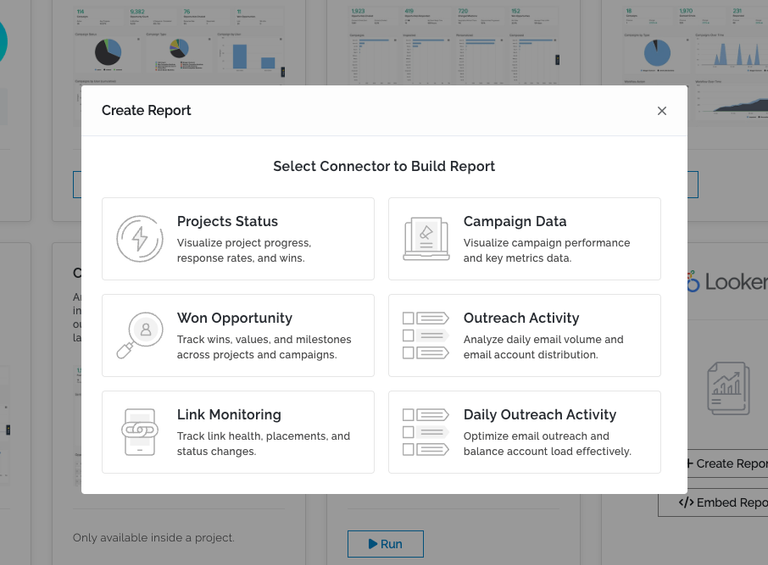
Task: Click 'Visualize campaign performance' description text
Action: point(547,250)
